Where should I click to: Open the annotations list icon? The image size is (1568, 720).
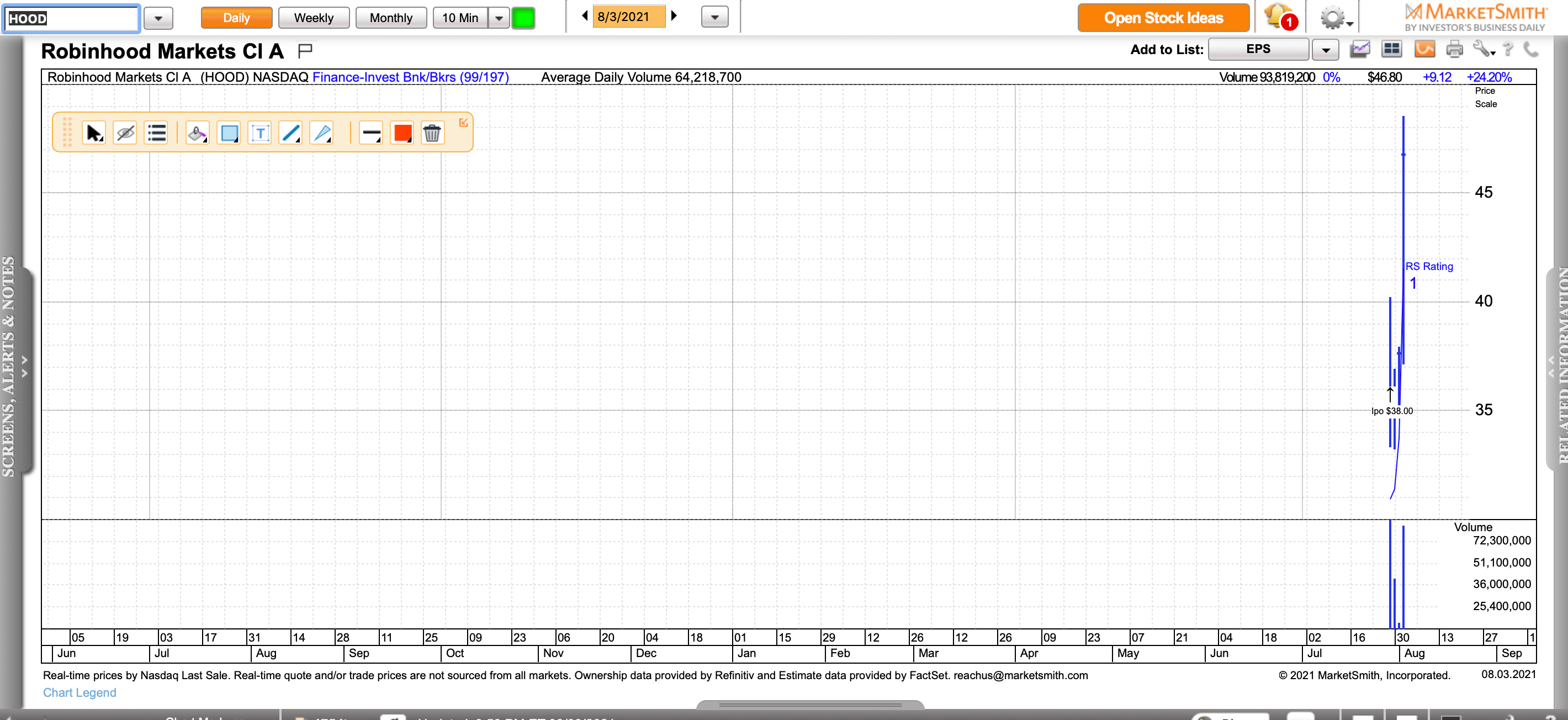pos(156,133)
